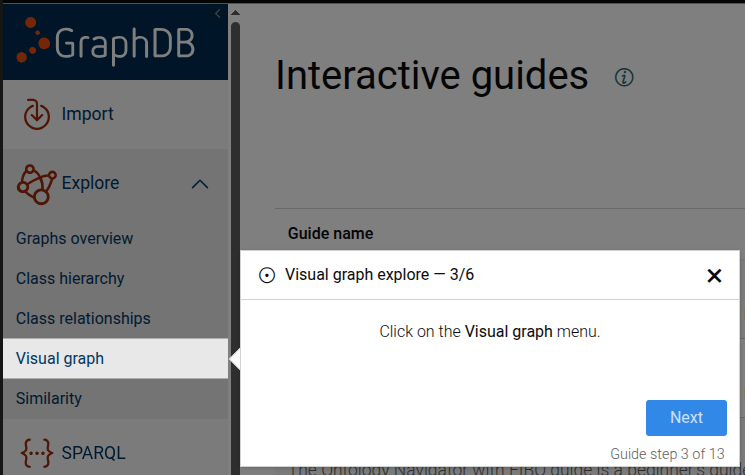Viewport: 745px width, 475px height.
Task: Open the SPARQL menu label
Action: pyautogui.click(x=94, y=452)
